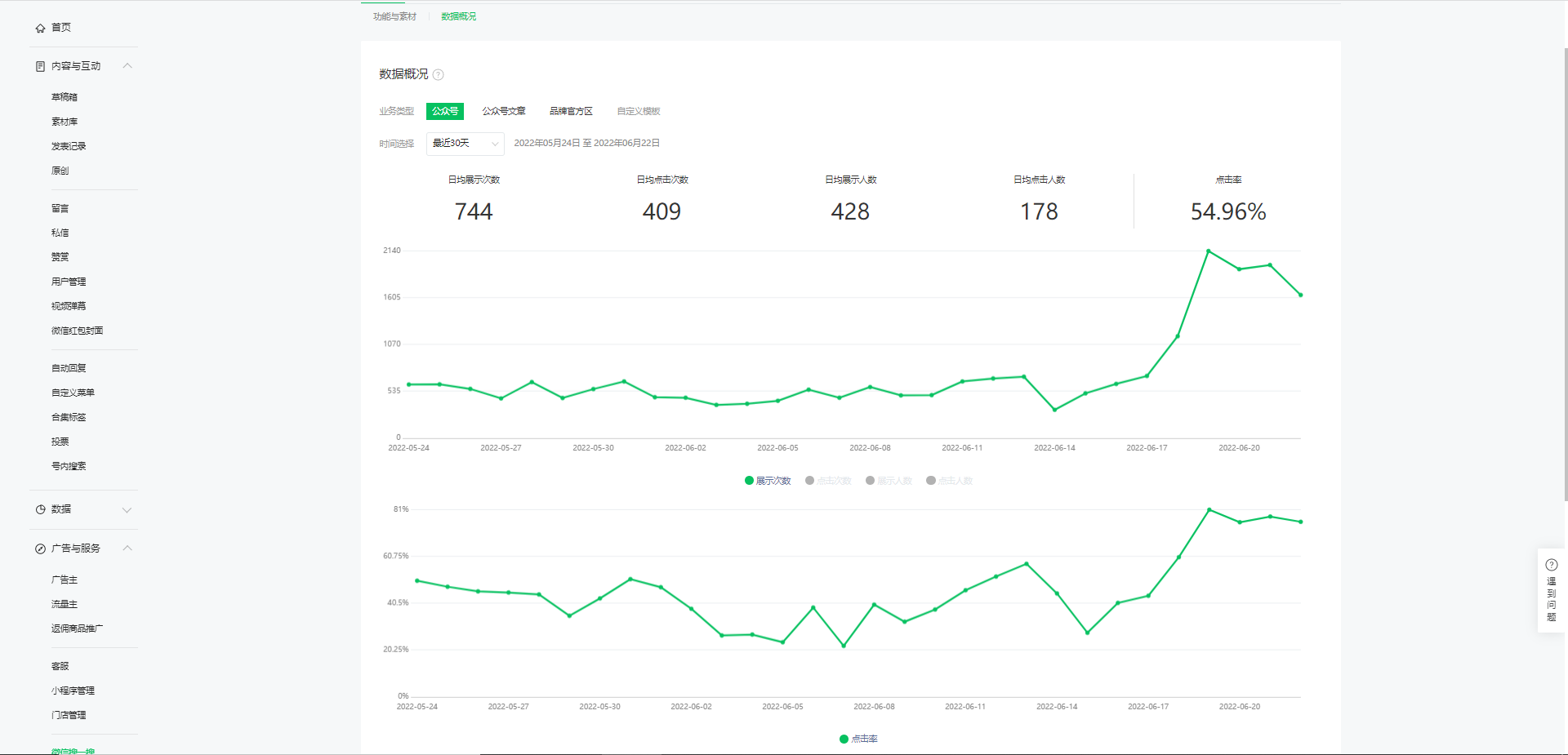Screen dimensions: 1568x755
Task: Open 合集标签 in the sidebar
Action: (69, 417)
